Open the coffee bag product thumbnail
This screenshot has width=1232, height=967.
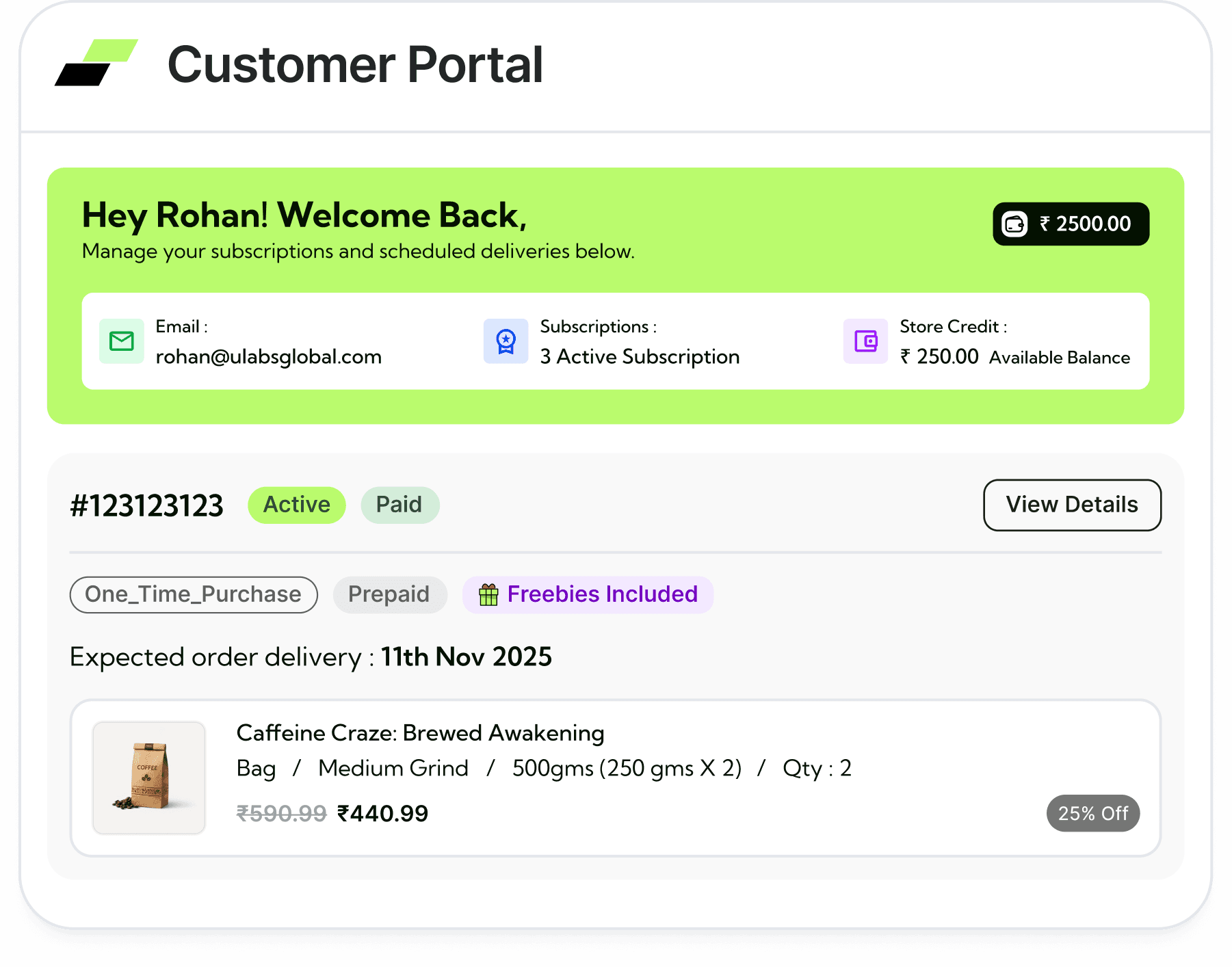(149, 778)
